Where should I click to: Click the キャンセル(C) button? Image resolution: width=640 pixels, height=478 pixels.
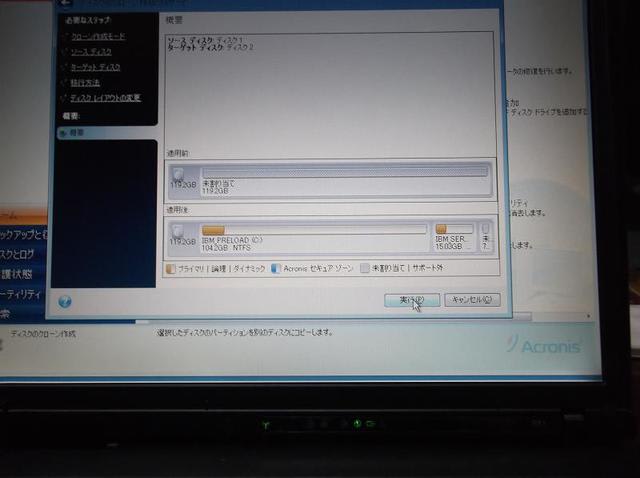472,300
